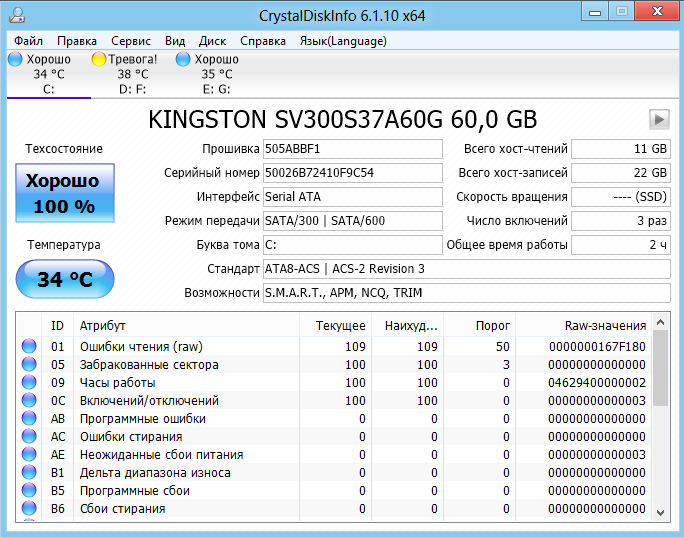This screenshot has width=684, height=538.
Task: Select the Неожиданные сбои питания attribute text
Action: tap(161, 455)
